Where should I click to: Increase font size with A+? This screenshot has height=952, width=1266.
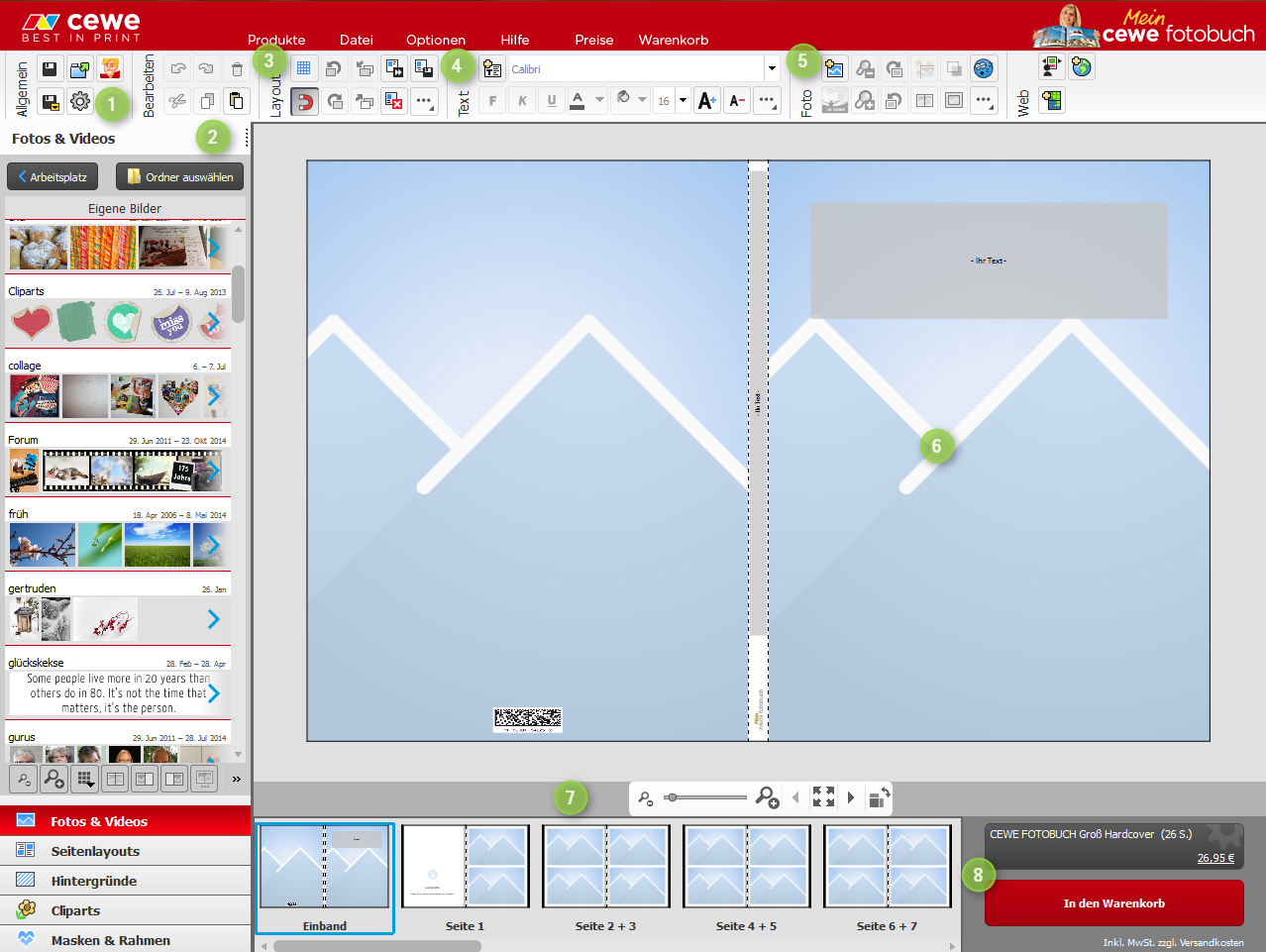point(707,100)
